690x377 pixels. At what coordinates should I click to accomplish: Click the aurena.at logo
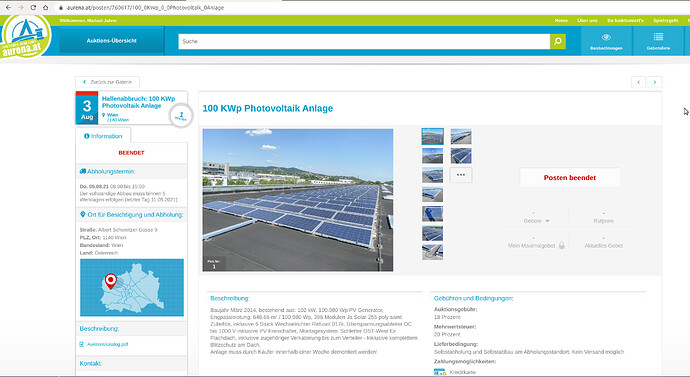(x=25, y=37)
